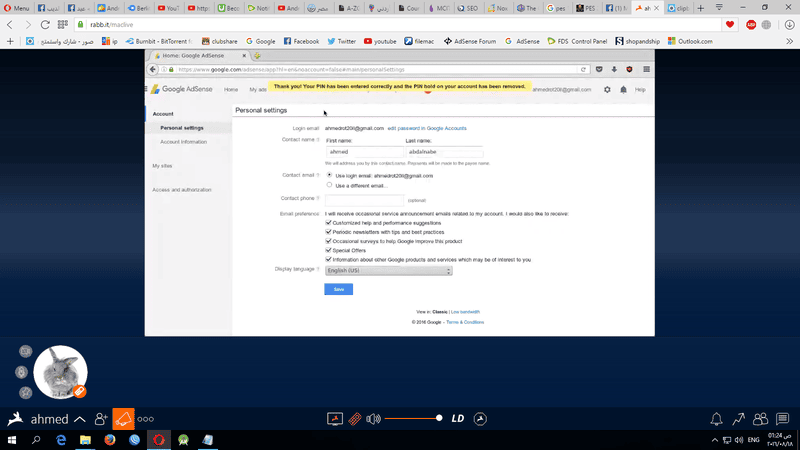
Task: Open the three-dots more options in Rabbit bar
Action: [x=145, y=419]
